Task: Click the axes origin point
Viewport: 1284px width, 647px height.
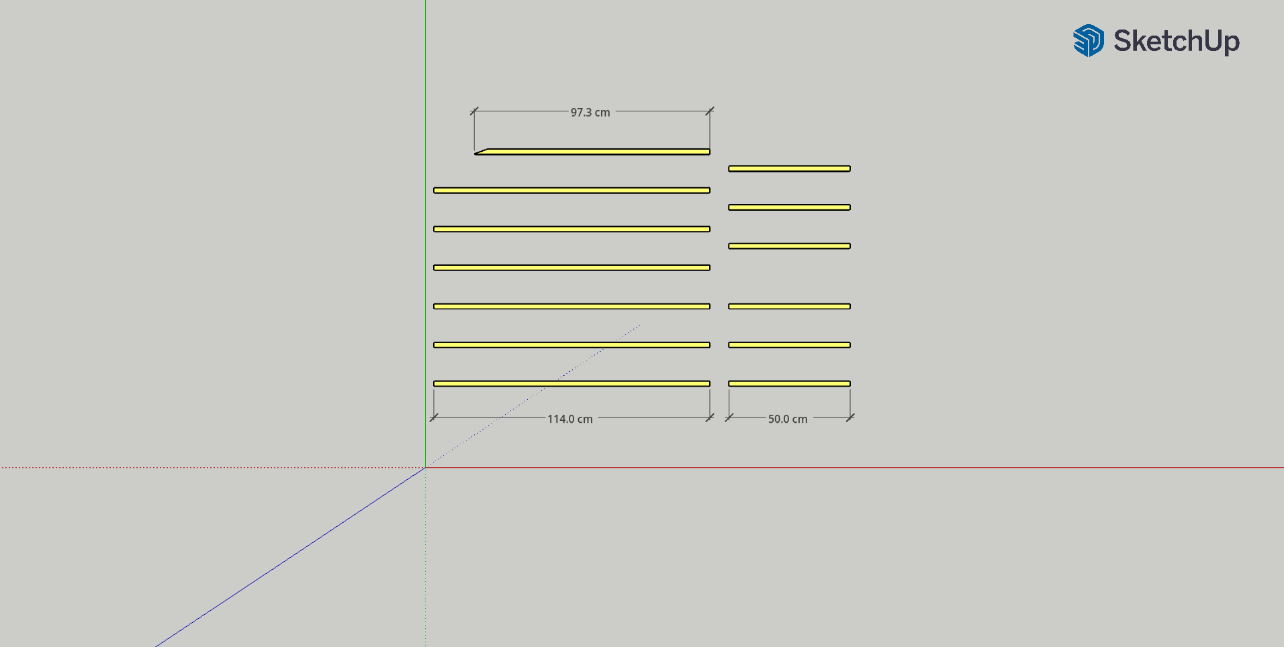Action: pos(426,467)
